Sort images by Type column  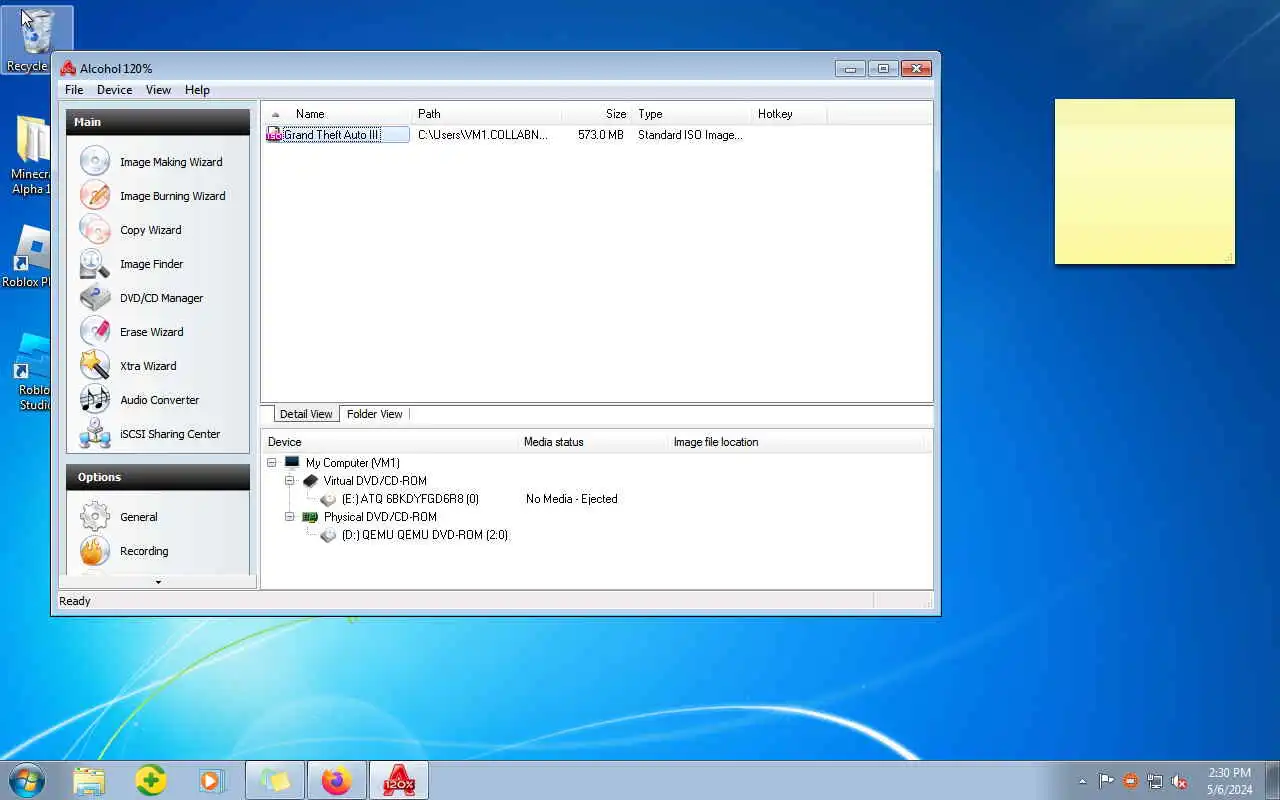[691, 114]
